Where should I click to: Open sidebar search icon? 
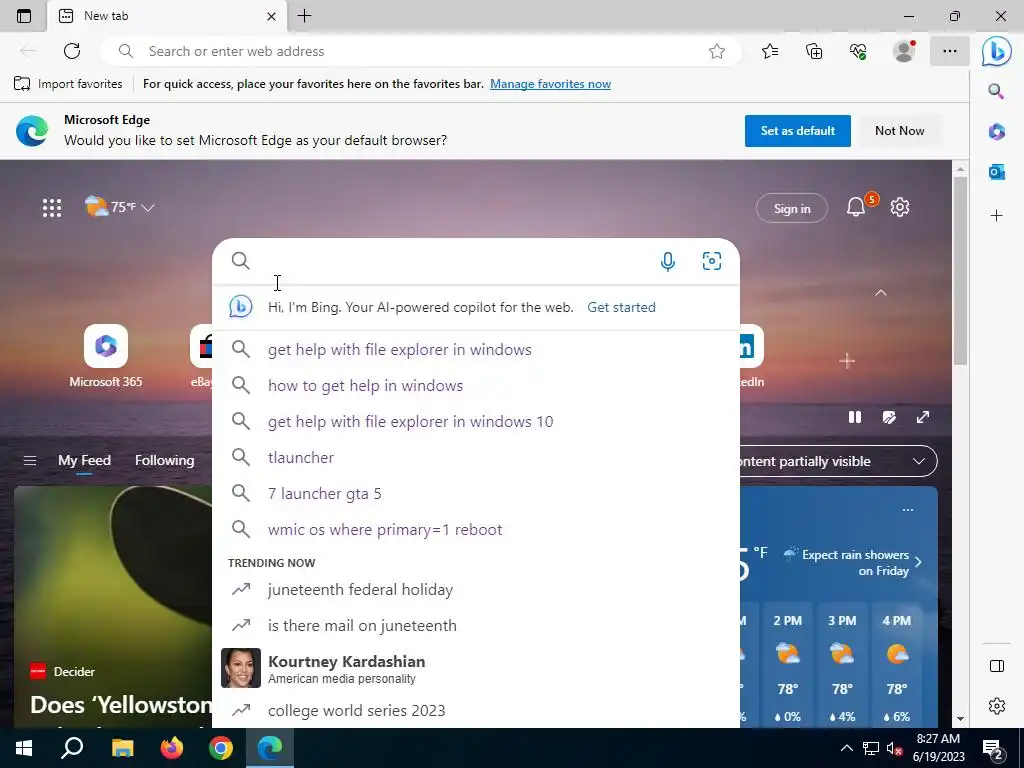(996, 91)
